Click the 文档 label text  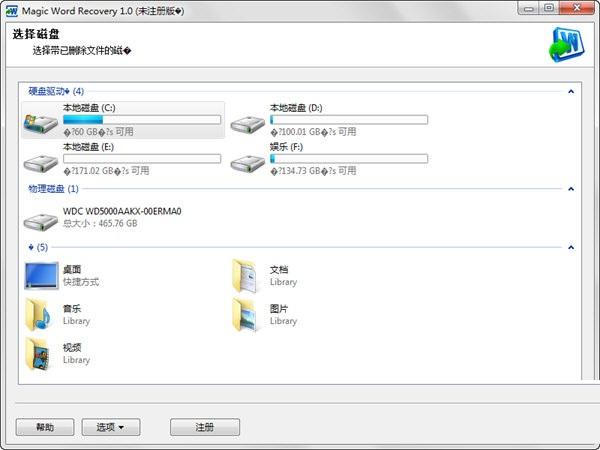point(279,270)
